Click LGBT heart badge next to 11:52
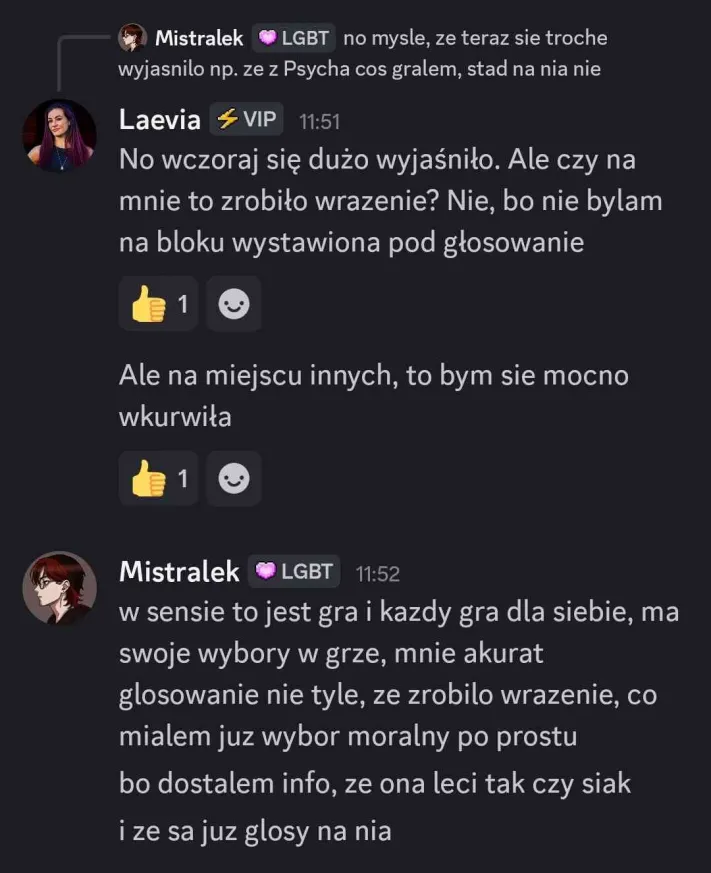 tap(294, 572)
